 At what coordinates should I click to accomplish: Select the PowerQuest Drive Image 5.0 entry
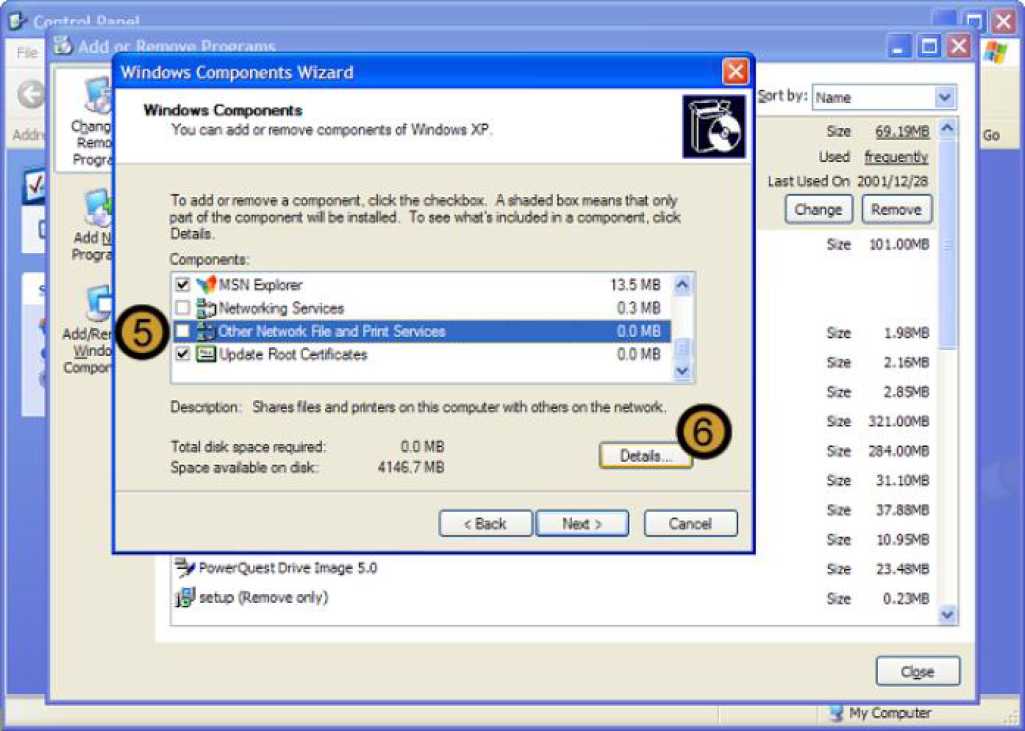point(288,568)
